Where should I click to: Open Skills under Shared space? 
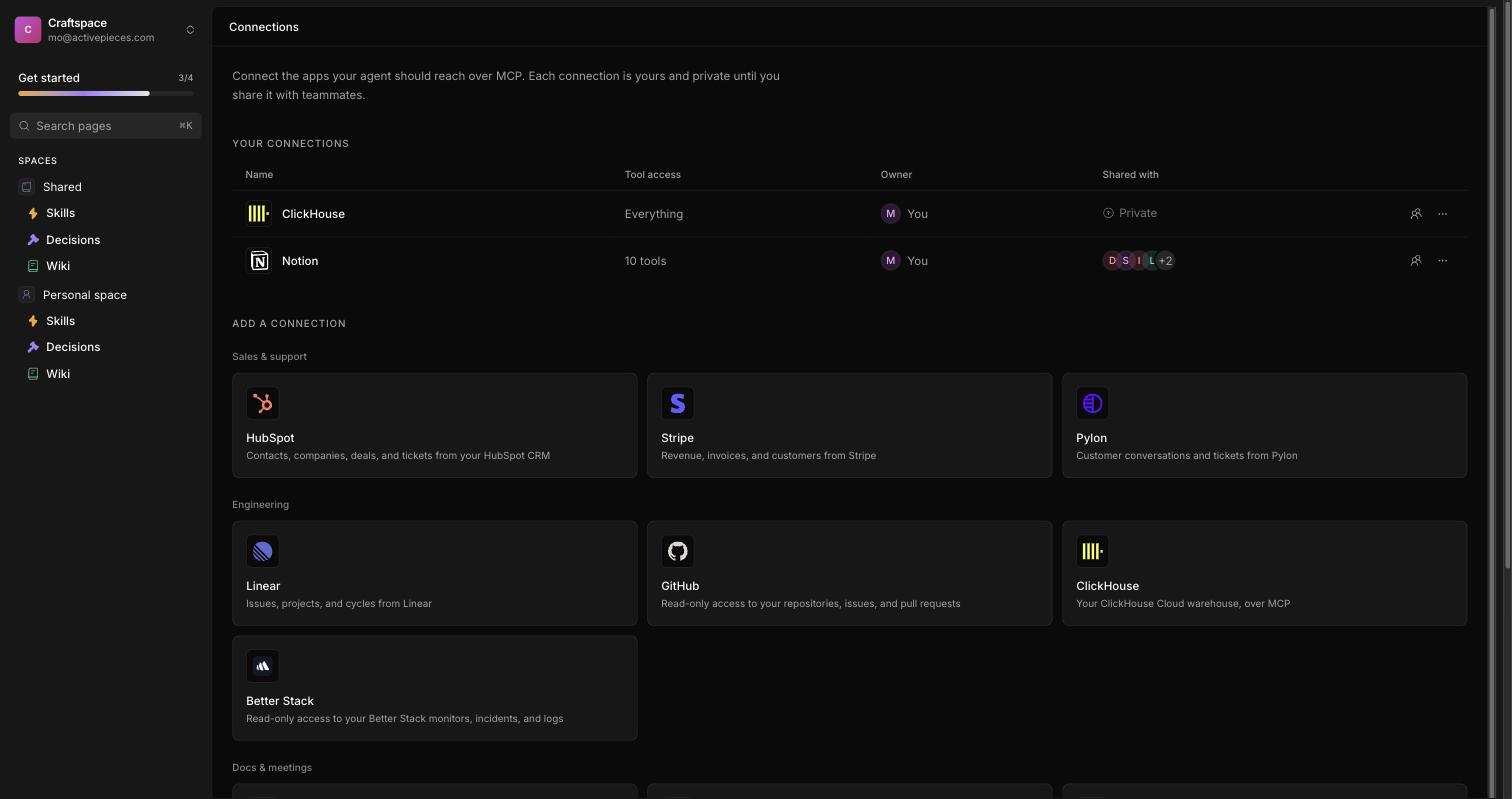(60, 213)
